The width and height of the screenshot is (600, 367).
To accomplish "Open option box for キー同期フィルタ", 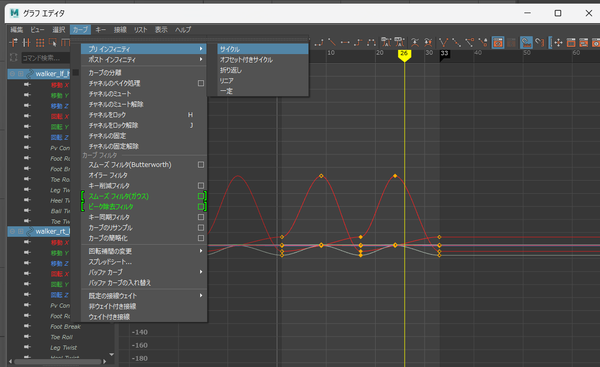I will coord(201,217).
